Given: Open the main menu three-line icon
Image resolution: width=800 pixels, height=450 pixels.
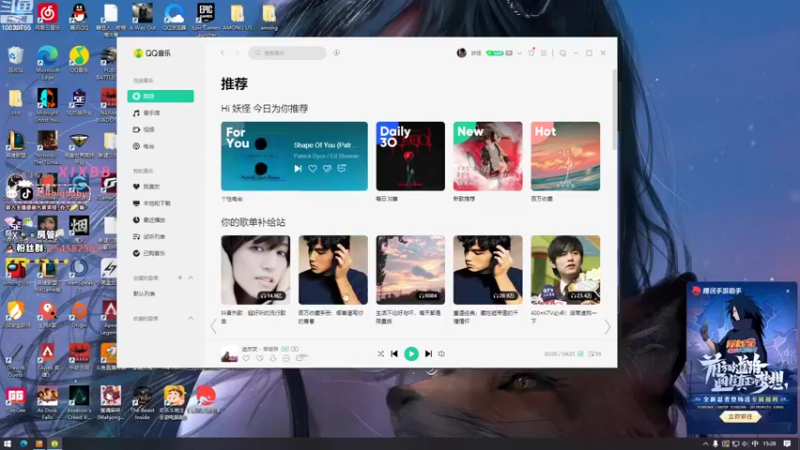Looking at the screenshot, I should (544, 53).
